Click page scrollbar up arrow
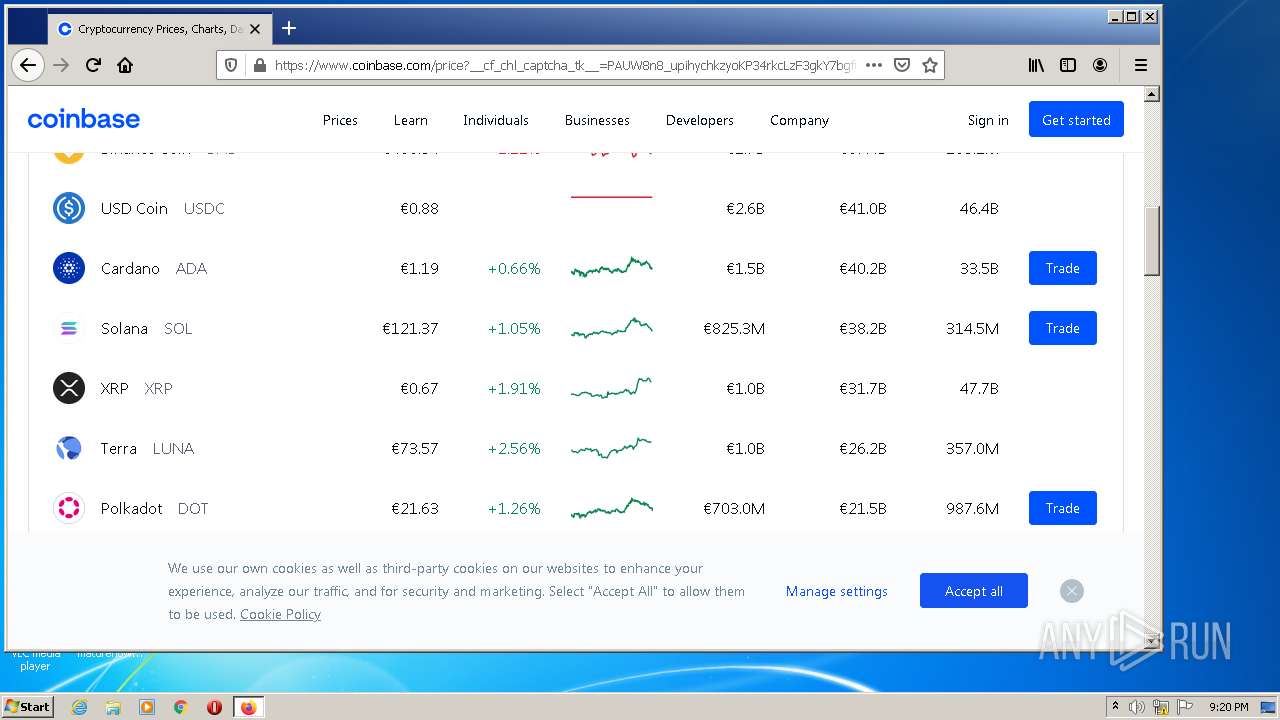 pos(1151,94)
